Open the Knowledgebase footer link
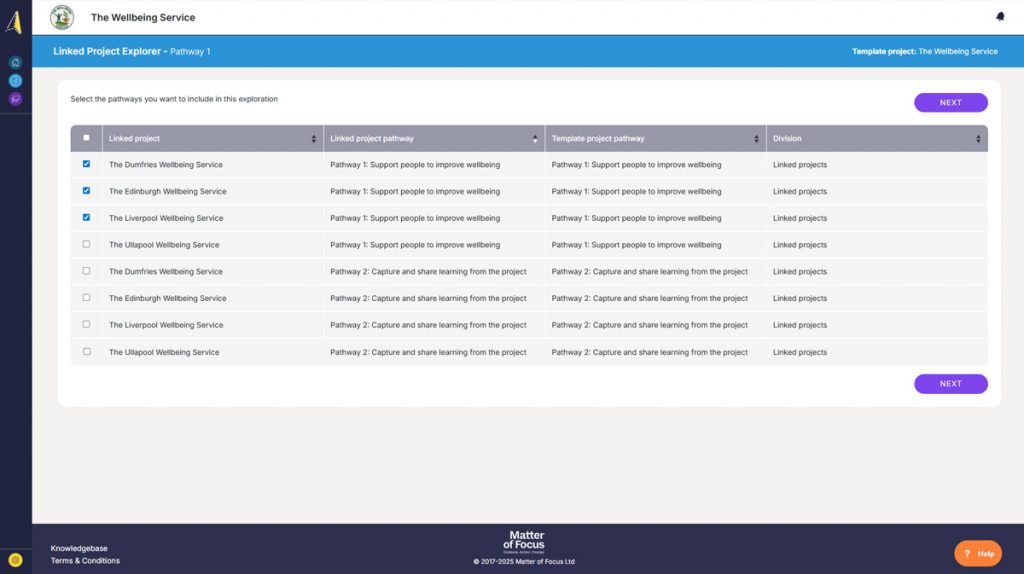1024x574 pixels. (x=79, y=548)
